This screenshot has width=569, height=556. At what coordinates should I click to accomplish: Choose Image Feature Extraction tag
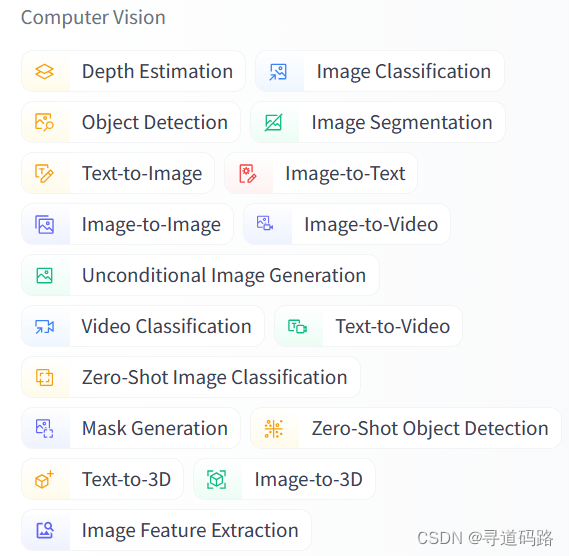coord(167,531)
